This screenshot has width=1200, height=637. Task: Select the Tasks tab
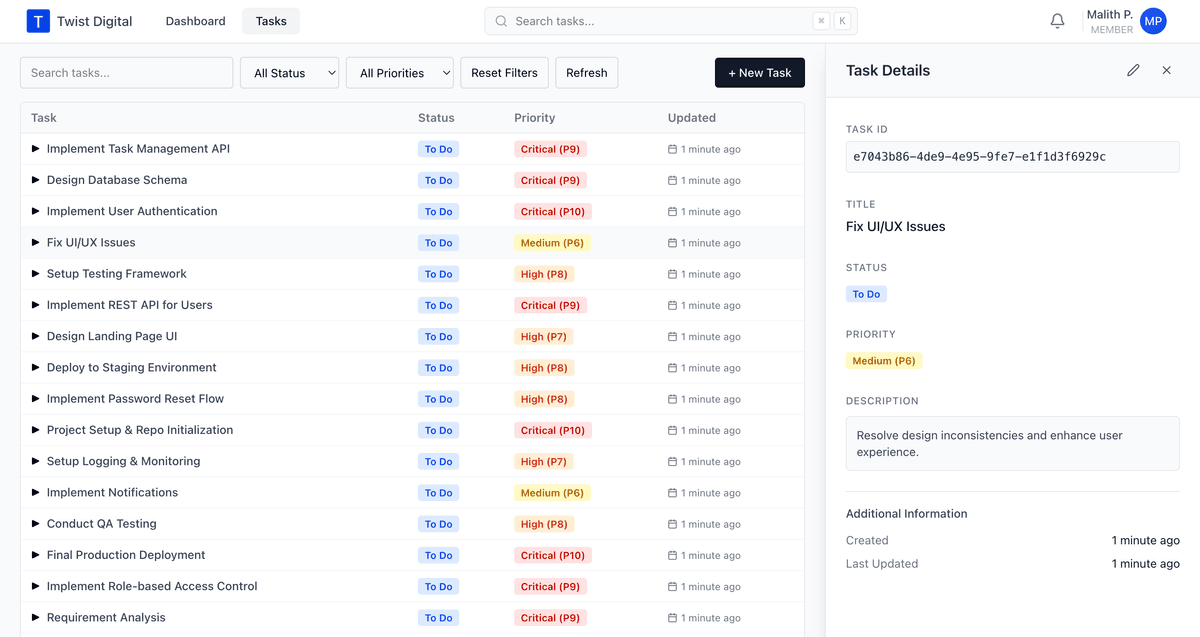[270, 20]
